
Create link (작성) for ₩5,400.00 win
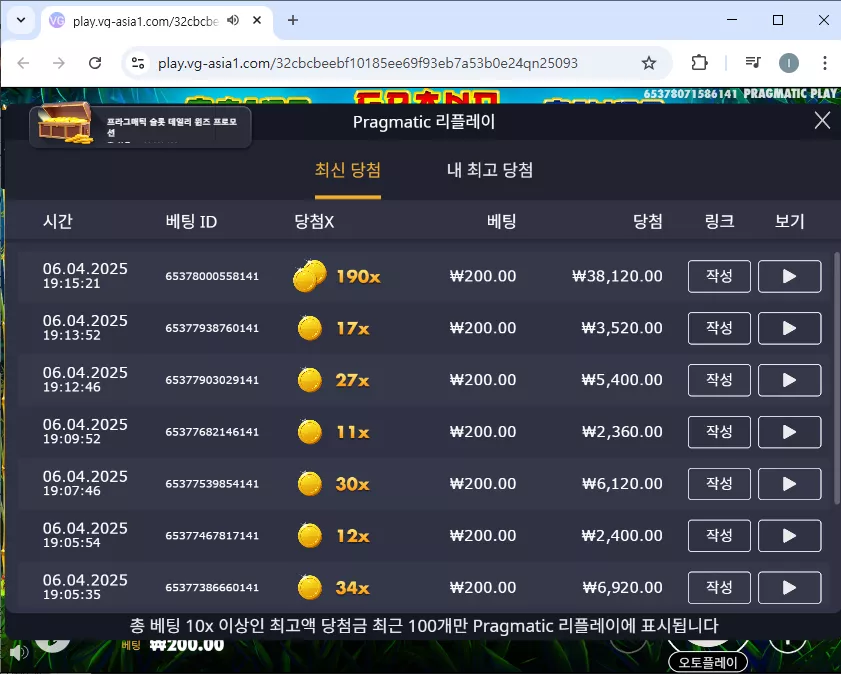coord(719,380)
